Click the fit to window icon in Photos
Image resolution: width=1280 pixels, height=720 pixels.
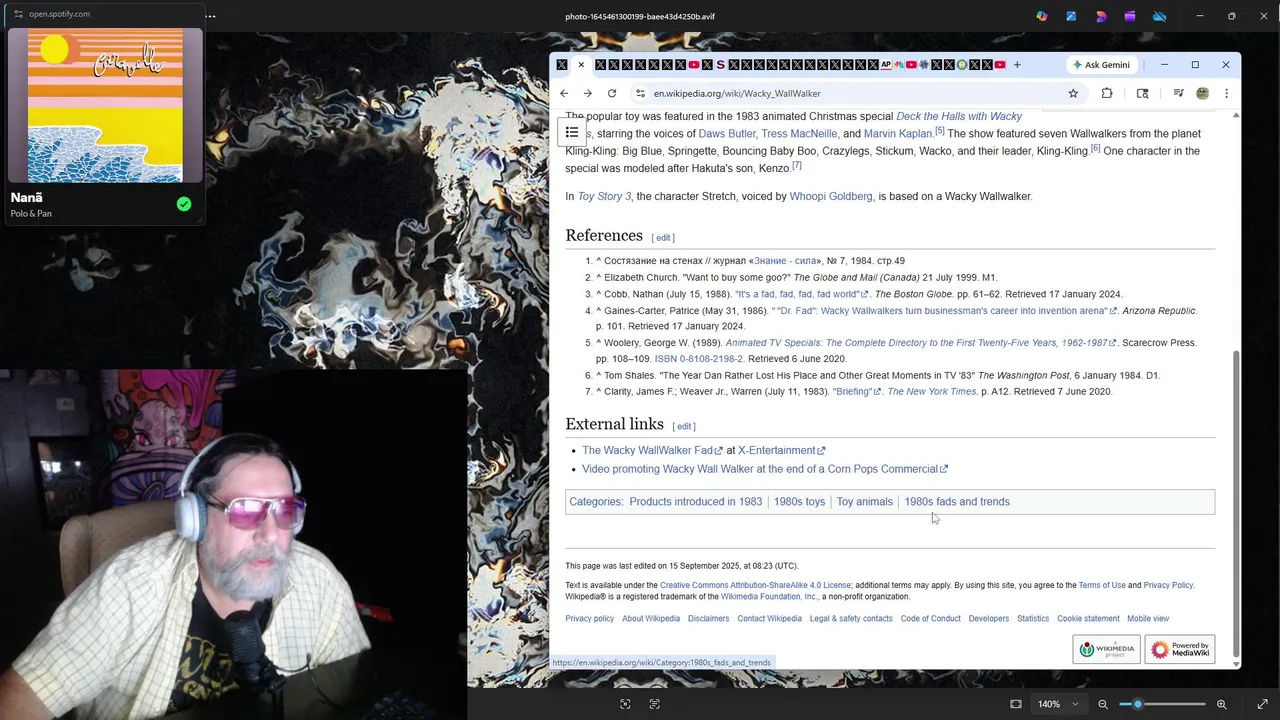click(1016, 704)
